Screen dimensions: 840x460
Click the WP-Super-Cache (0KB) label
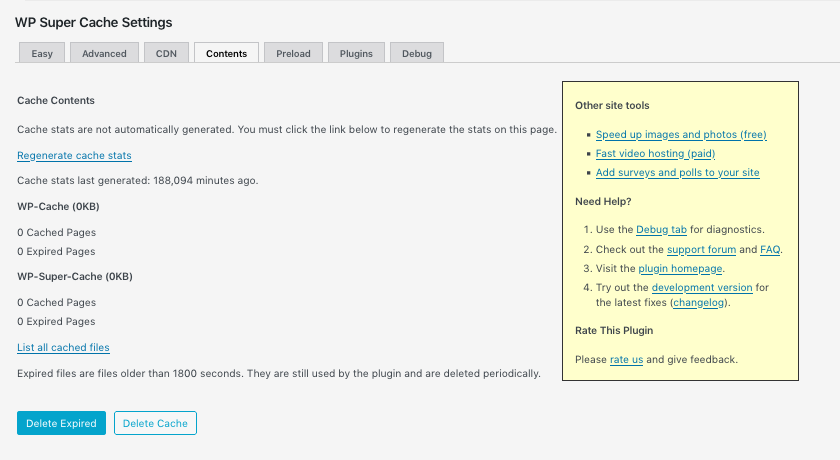pos(75,277)
